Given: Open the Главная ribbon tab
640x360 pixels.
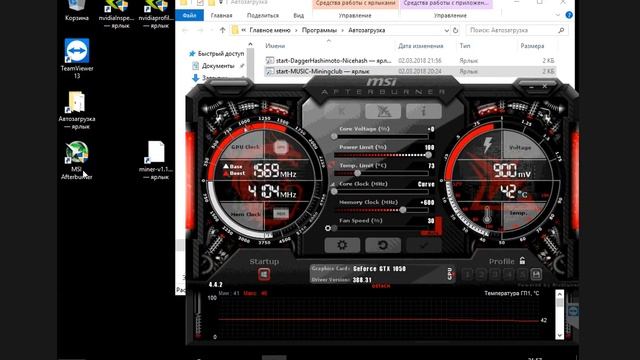Looking at the screenshot, I should [x=221, y=15].
